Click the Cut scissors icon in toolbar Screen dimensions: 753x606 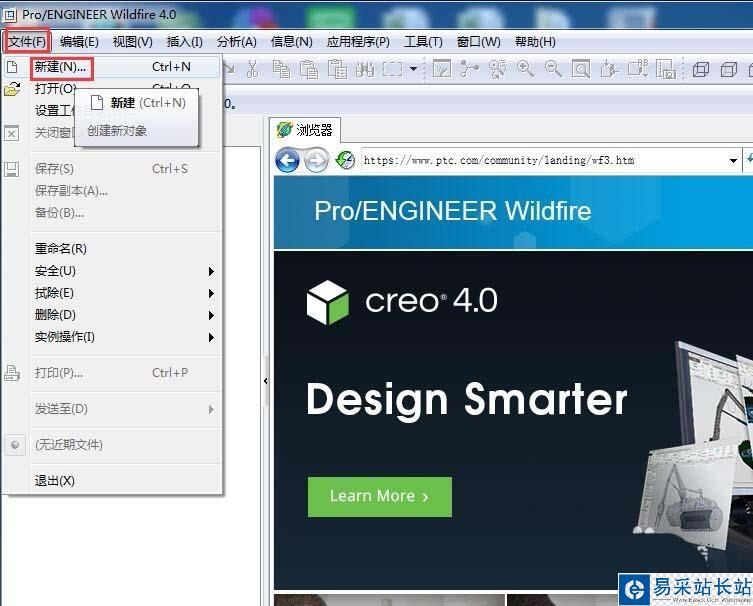[253, 70]
